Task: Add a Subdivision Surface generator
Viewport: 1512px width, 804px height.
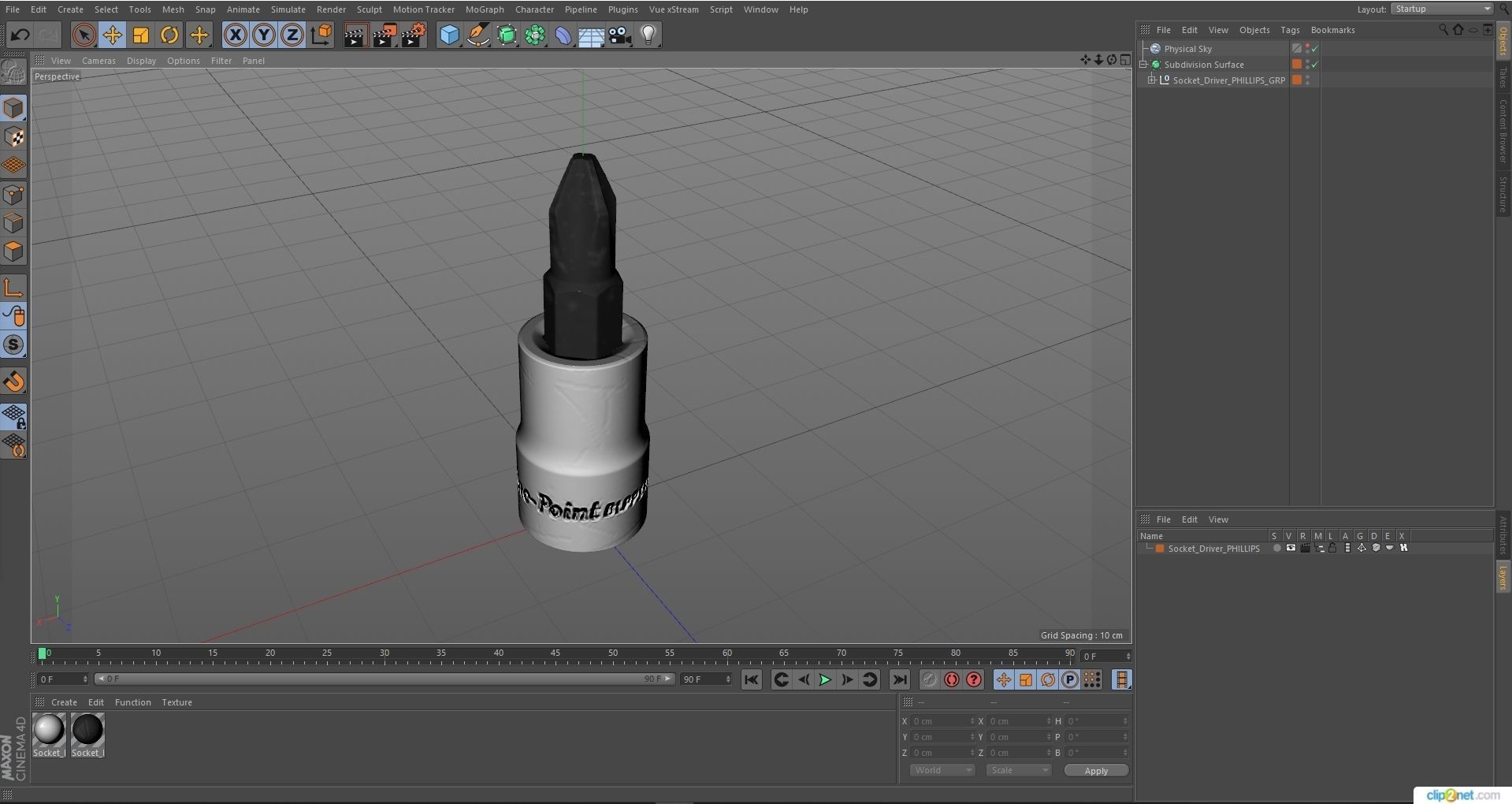Action: [x=507, y=35]
